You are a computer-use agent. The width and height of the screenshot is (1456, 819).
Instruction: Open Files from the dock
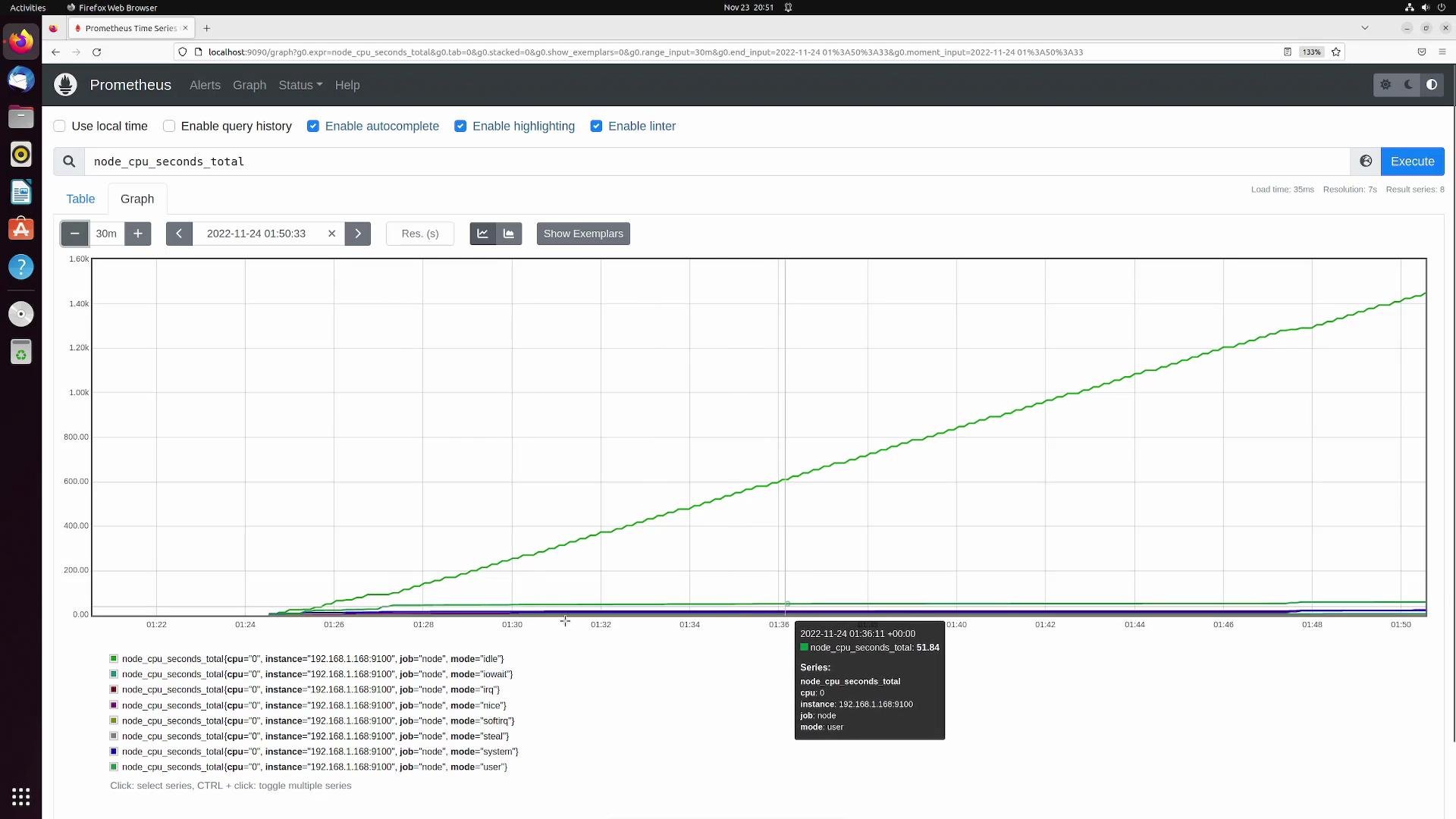click(21, 117)
